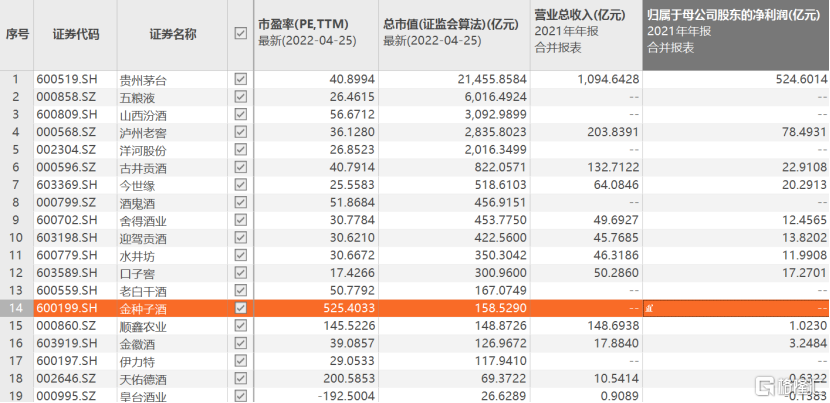Click the small icon in highlighted net profit cell
The image size is (830, 403).
pos(649,309)
